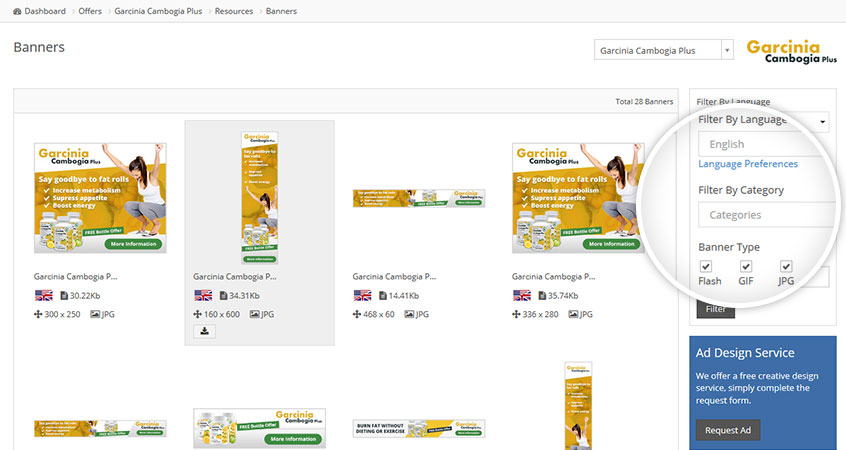The image size is (846, 450).
Task: Go to Dashboard in the breadcrumb
Action: coord(45,11)
